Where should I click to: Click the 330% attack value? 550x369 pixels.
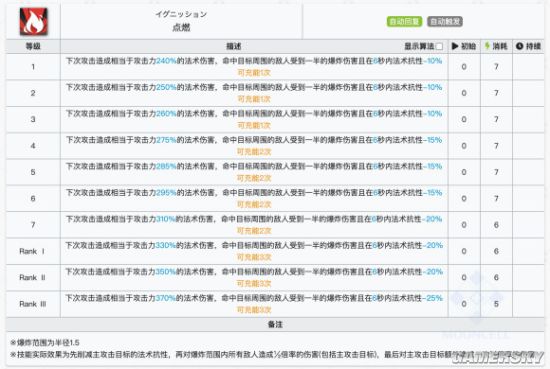click(165, 245)
